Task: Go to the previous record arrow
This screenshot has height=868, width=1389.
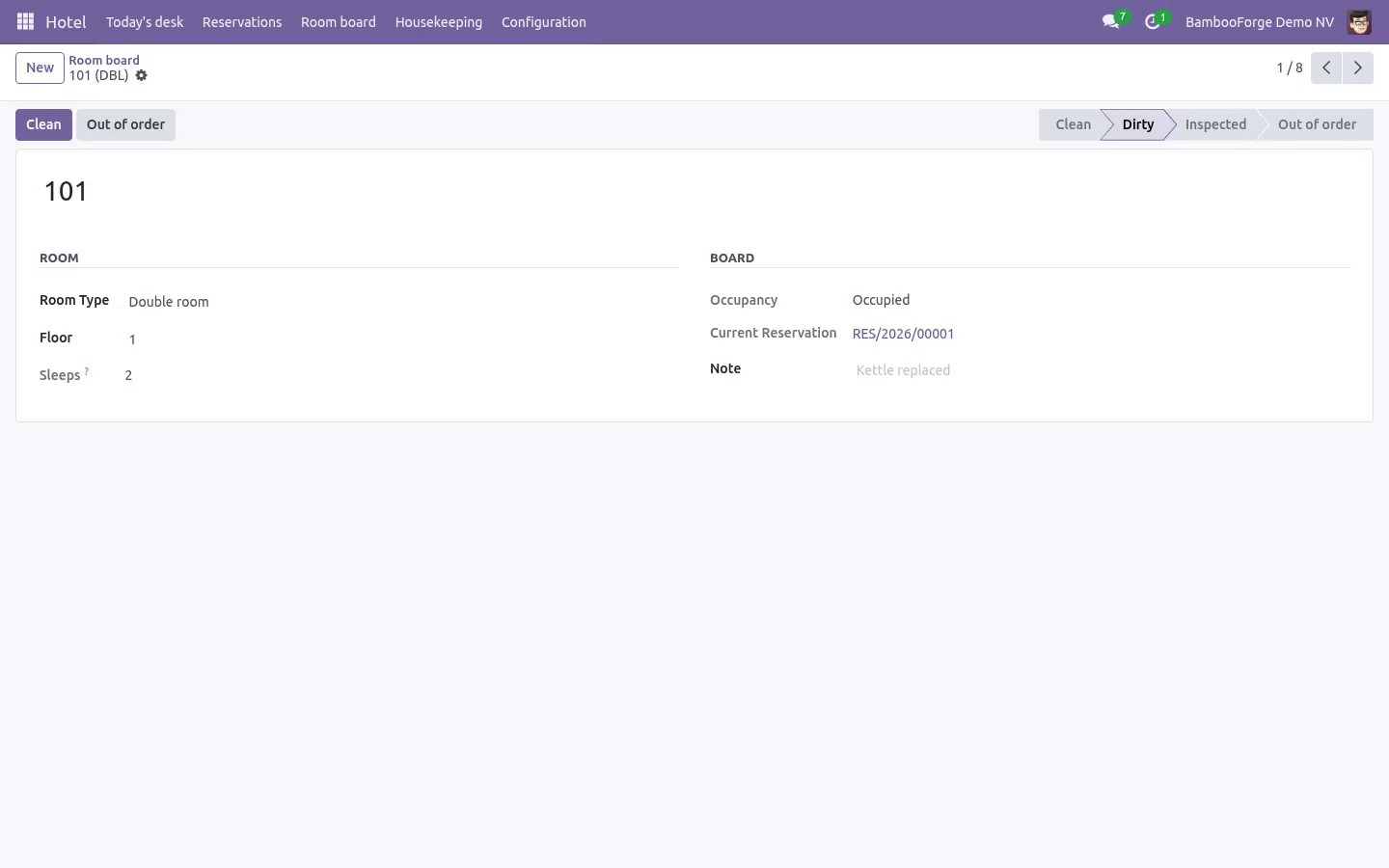Action: coord(1326,68)
